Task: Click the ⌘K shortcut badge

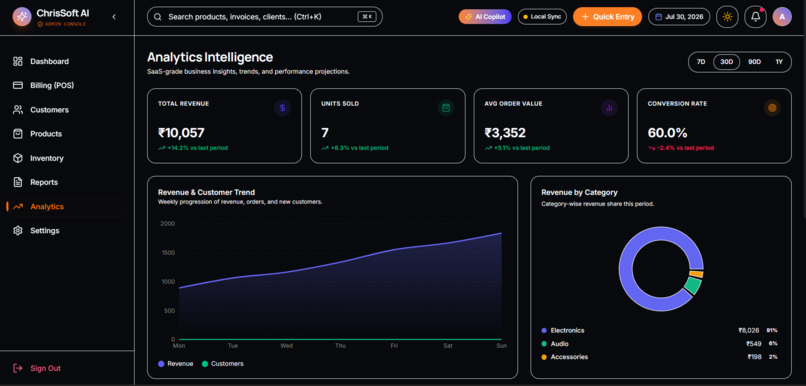Action: coord(367,17)
